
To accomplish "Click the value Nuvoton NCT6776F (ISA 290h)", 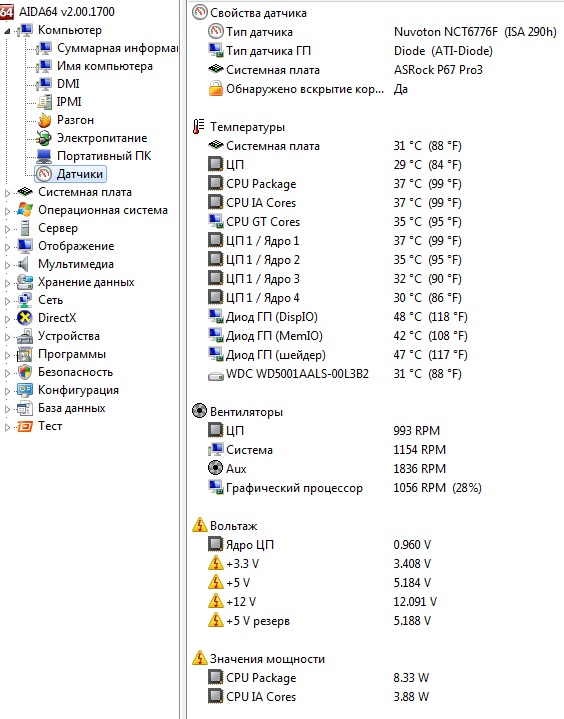I will [x=475, y=32].
